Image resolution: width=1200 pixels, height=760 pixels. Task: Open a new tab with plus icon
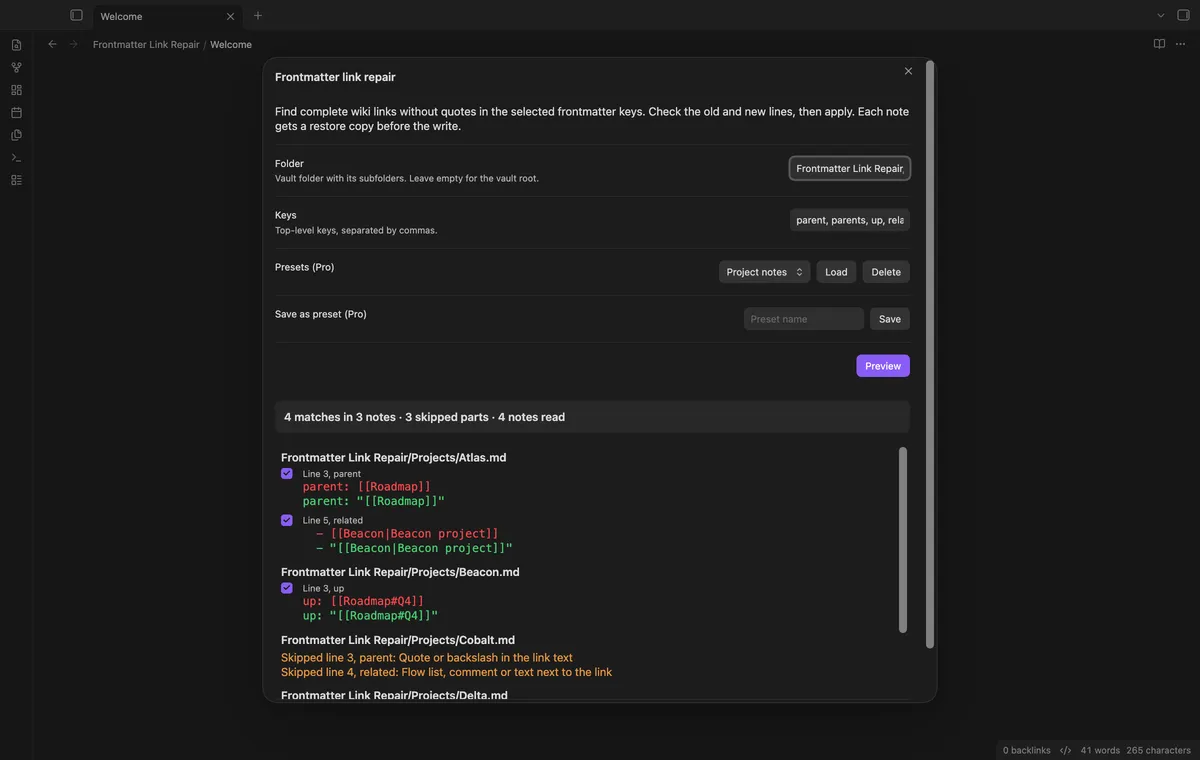pos(258,15)
